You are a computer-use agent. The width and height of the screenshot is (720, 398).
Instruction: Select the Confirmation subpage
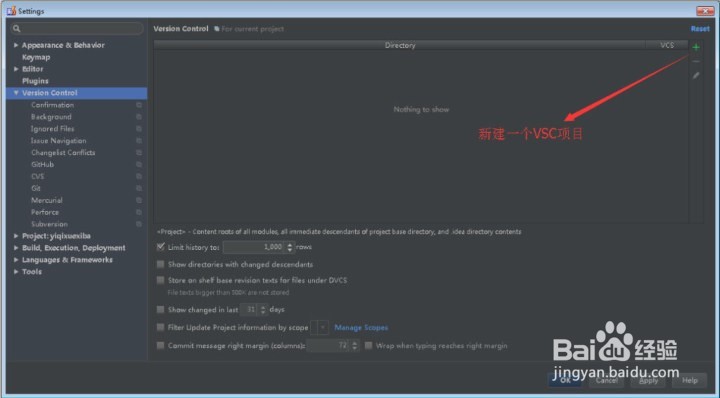coord(52,105)
